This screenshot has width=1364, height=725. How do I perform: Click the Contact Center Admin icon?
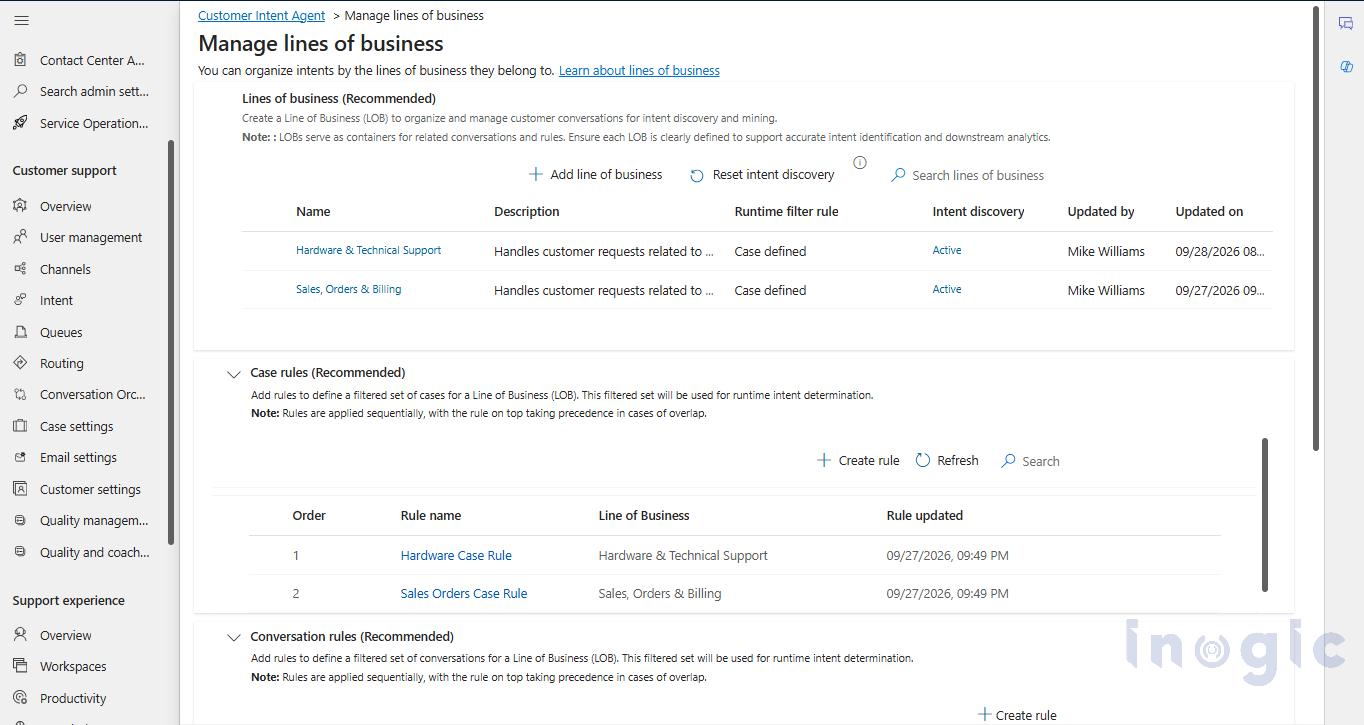click(x=20, y=60)
